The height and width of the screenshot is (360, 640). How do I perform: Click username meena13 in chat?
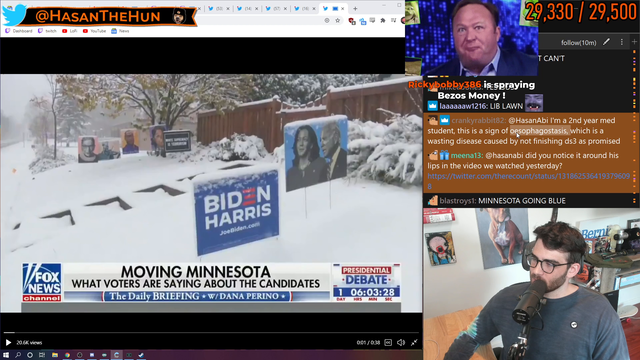point(466,156)
